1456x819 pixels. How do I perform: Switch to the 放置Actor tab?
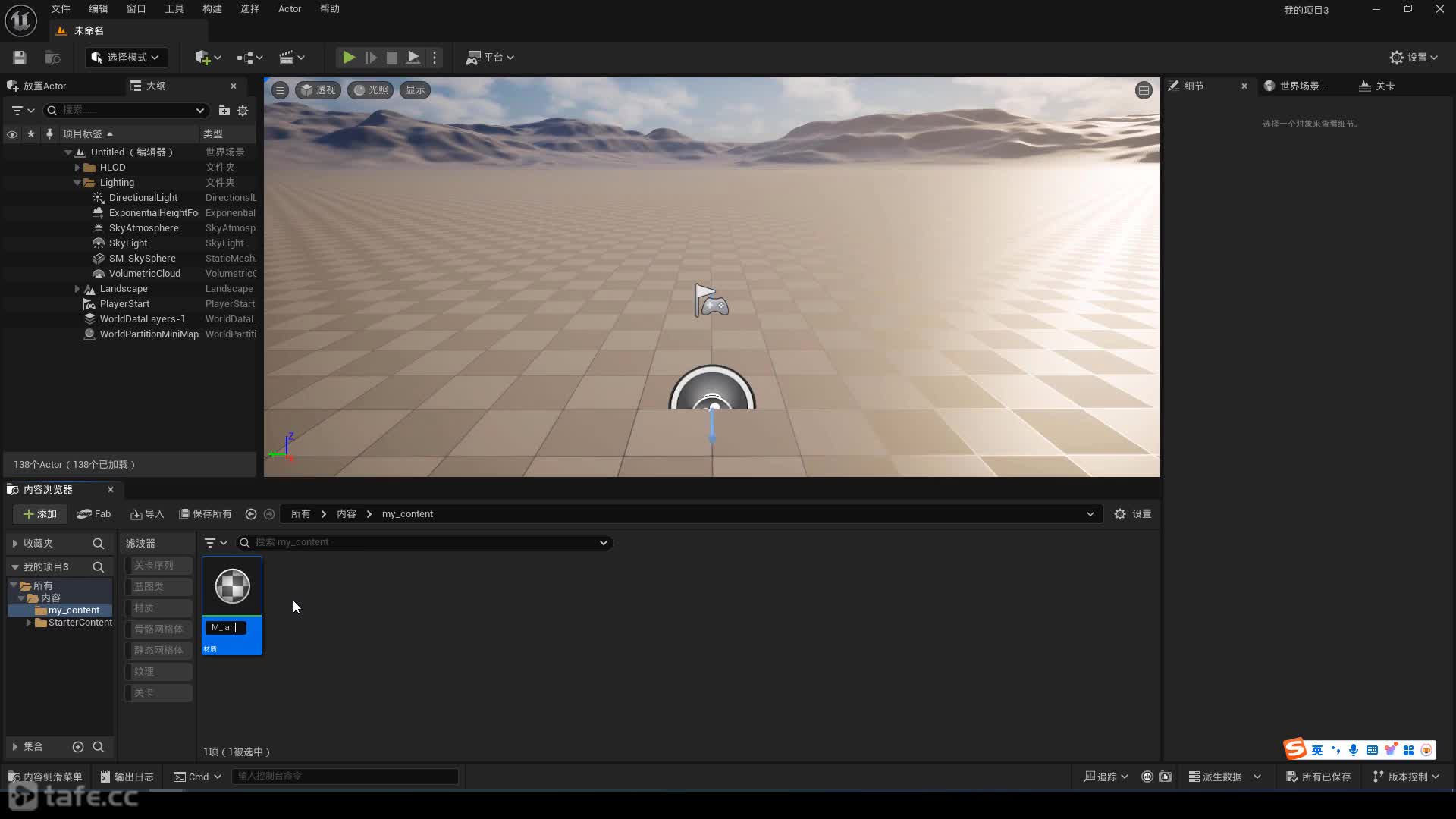[44, 86]
